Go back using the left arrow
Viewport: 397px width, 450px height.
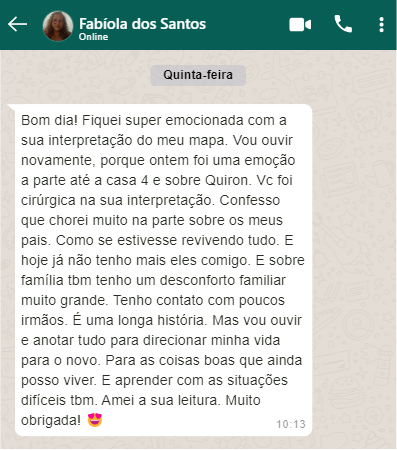[17, 24]
